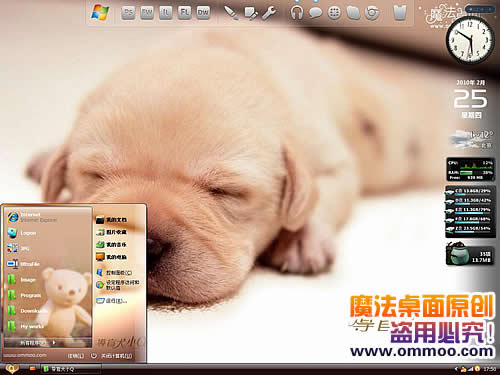This screenshot has width=500, height=375.
Task: Open Internet Explorer from the start menu
Action: [x=32, y=217]
